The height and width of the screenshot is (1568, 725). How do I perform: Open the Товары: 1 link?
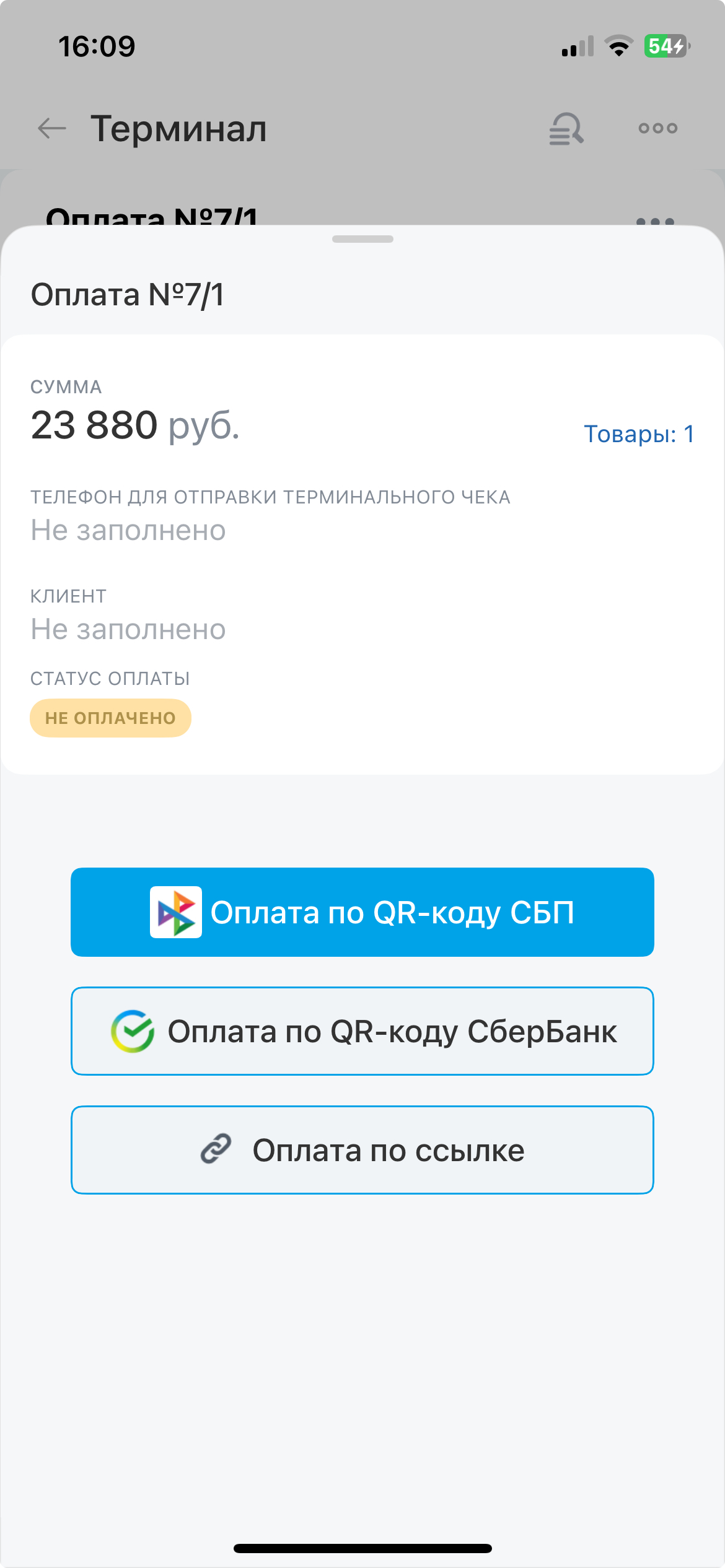(638, 434)
